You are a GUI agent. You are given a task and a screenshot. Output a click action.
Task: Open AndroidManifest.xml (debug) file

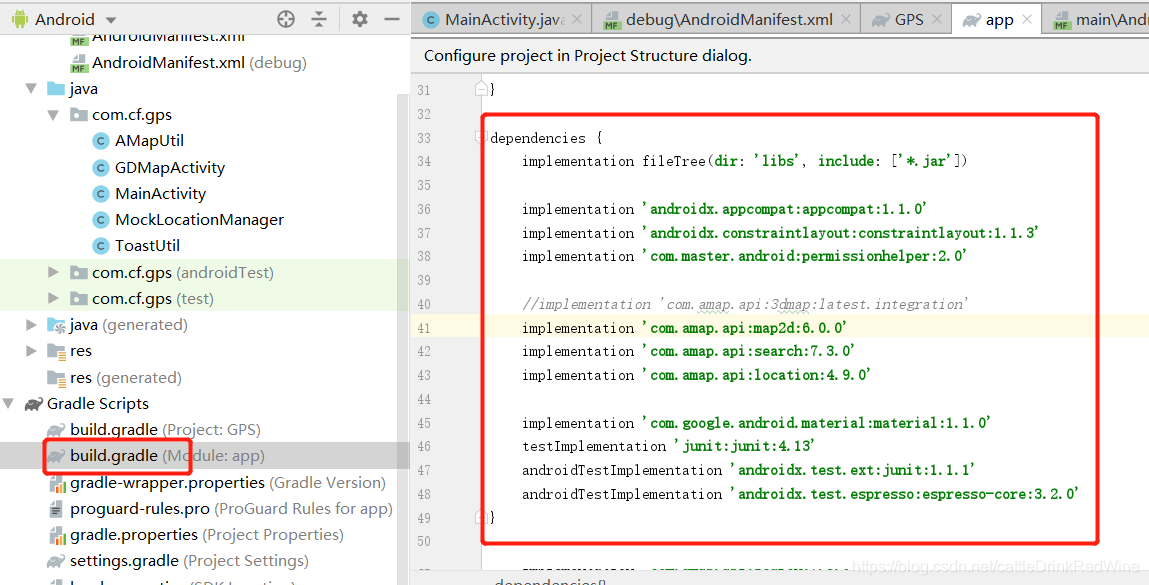[x=188, y=63]
